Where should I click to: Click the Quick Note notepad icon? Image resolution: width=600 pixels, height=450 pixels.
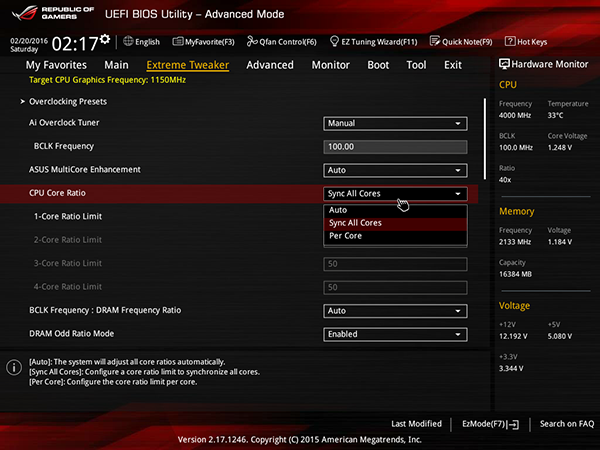coord(435,41)
